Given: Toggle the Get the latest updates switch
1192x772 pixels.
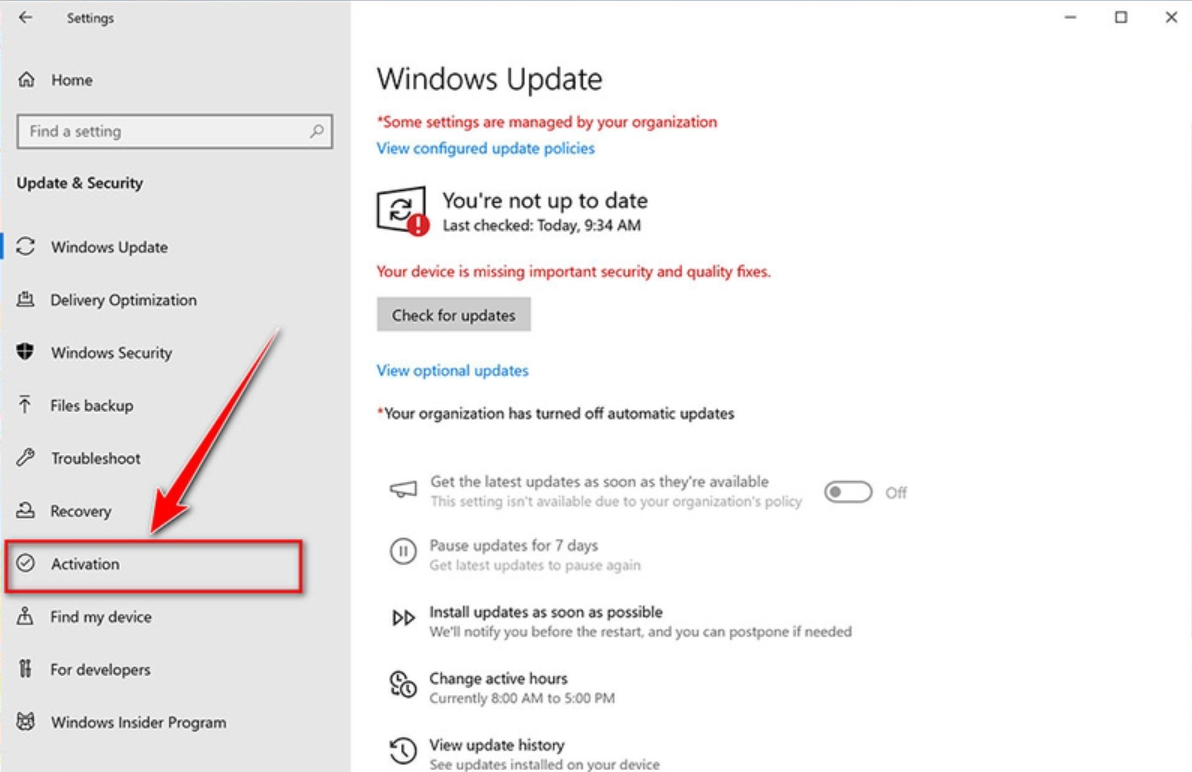Looking at the screenshot, I should [848, 492].
